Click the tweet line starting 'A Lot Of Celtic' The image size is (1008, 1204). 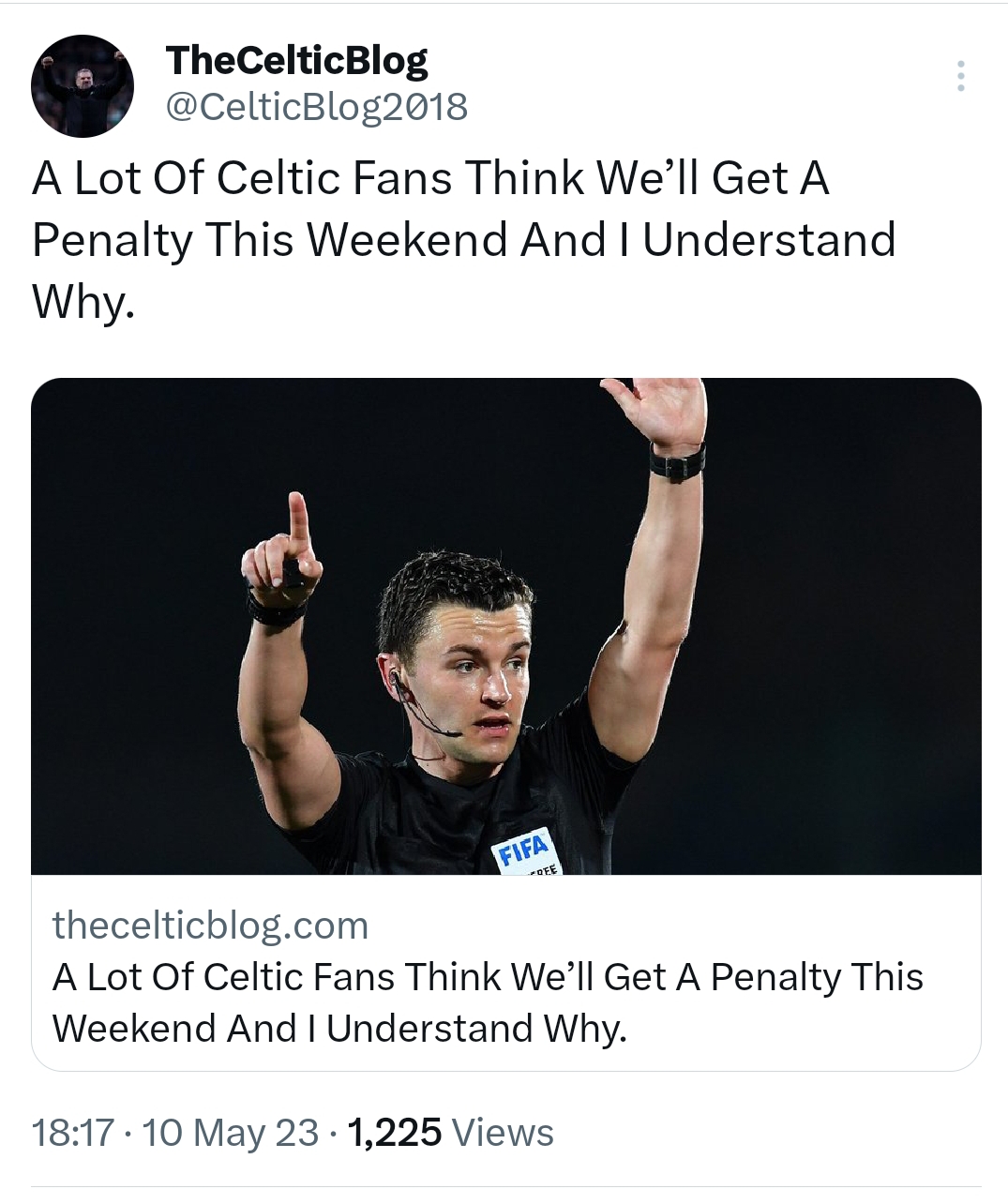[430, 177]
